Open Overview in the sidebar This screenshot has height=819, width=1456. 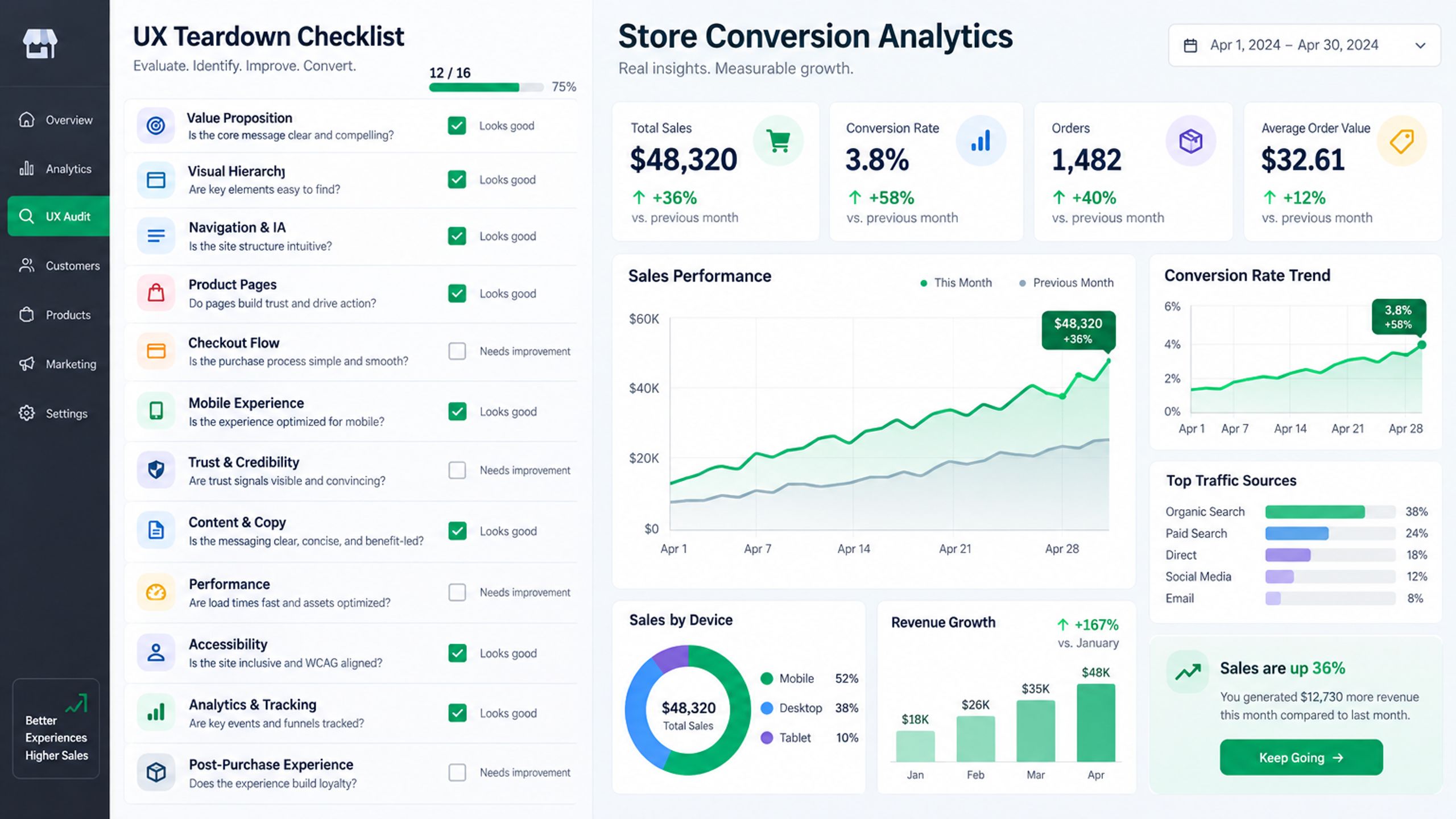tap(56, 120)
